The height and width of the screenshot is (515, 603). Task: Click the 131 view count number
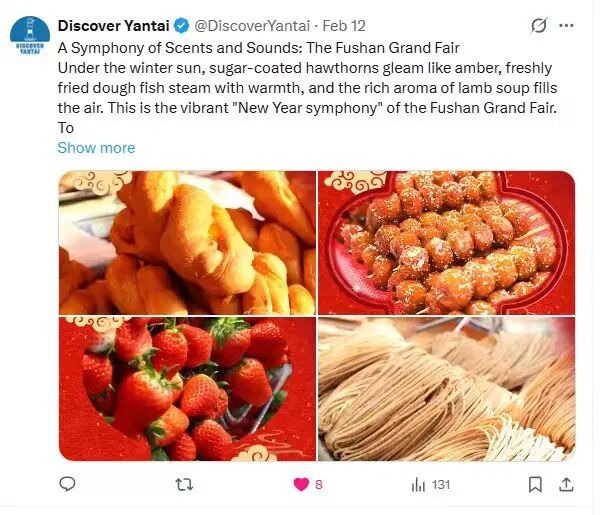pyautogui.click(x=441, y=484)
